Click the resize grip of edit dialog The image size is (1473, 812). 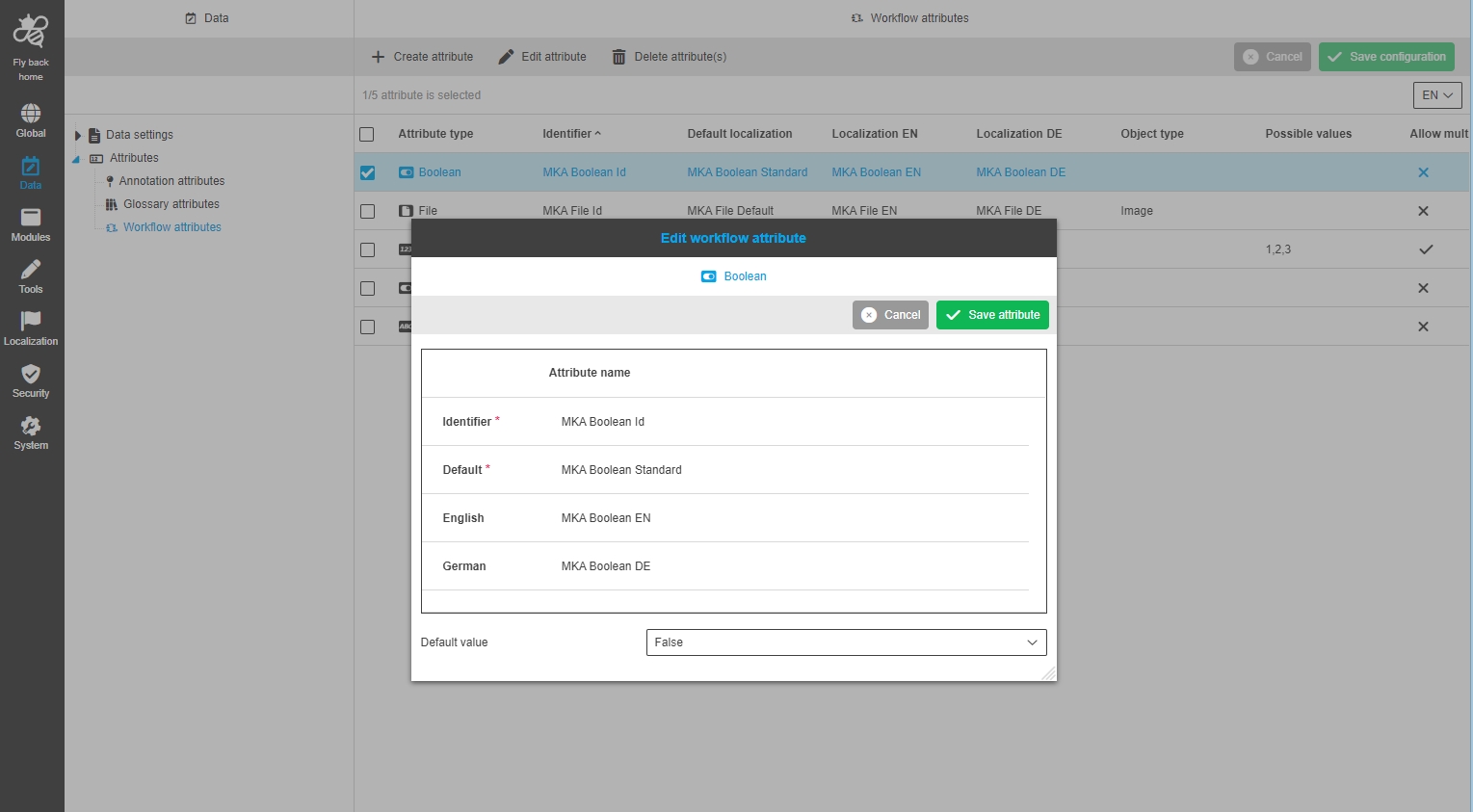click(1048, 672)
